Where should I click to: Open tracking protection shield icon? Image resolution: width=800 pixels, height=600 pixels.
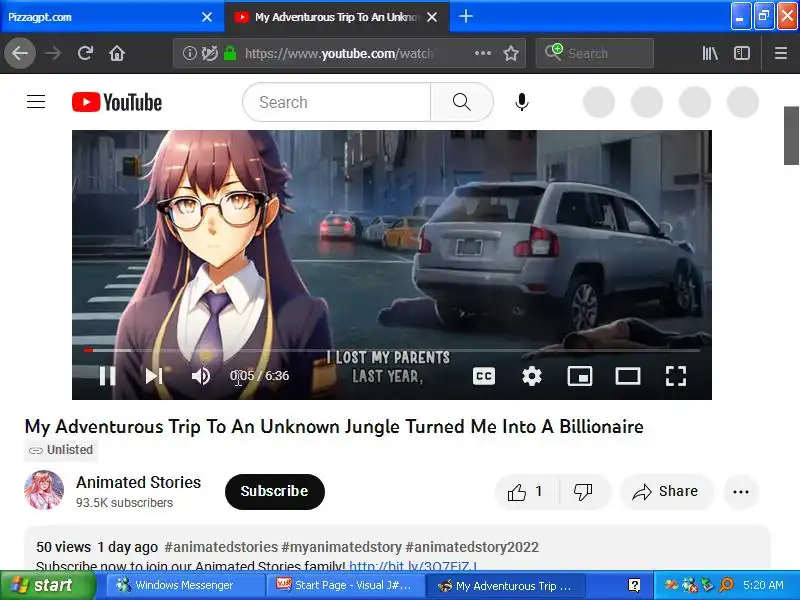point(209,53)
